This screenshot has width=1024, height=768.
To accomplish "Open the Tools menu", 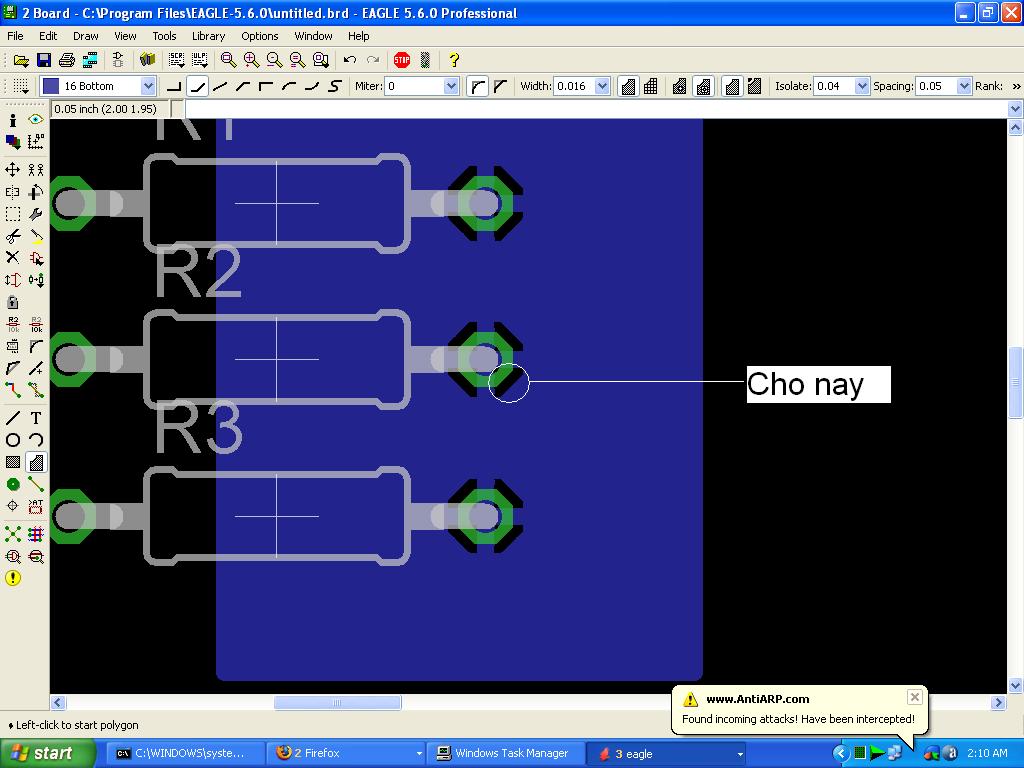I will pos(164,36).
